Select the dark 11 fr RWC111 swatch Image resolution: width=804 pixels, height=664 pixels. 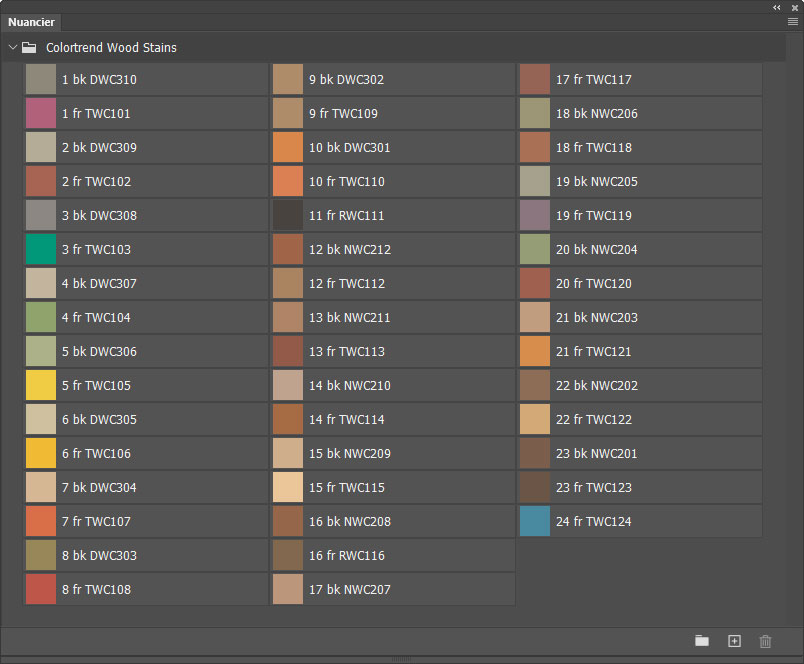click(288, 215)
